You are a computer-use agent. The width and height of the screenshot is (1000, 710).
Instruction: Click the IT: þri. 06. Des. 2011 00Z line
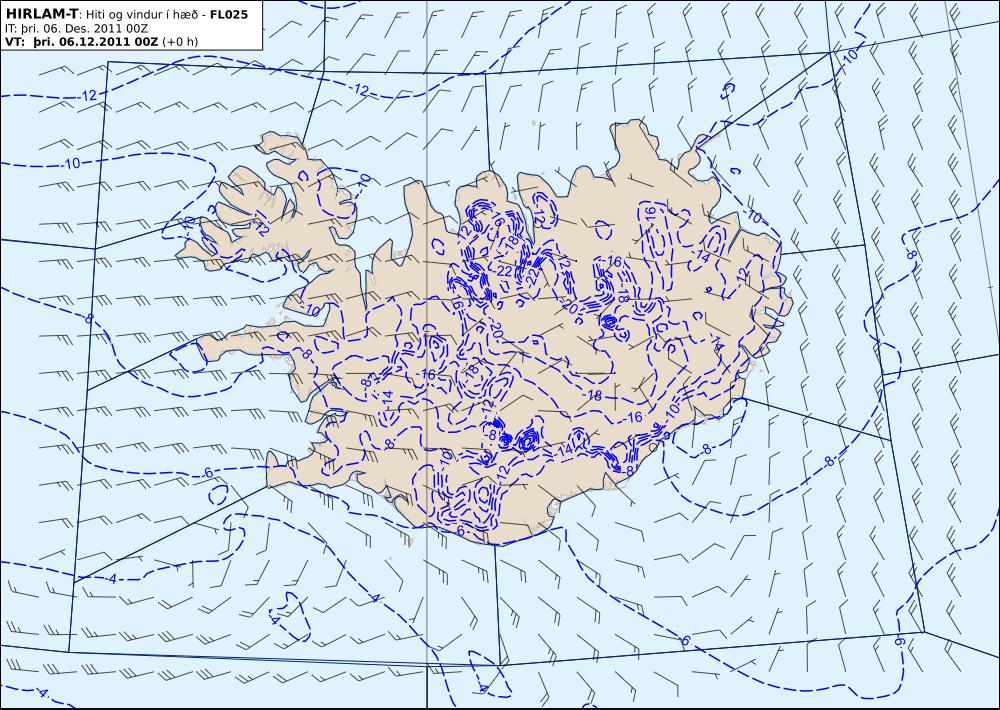[76, 28]
